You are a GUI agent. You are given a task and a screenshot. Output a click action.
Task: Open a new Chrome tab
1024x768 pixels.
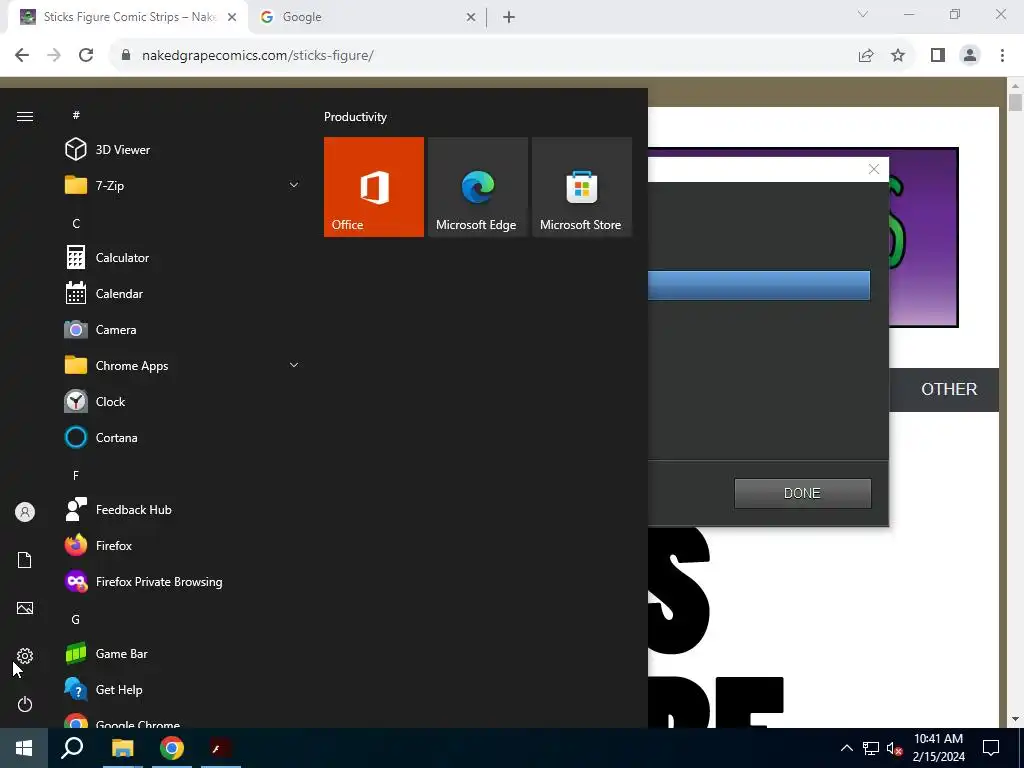pyautogui.click(x=509, y=17)
